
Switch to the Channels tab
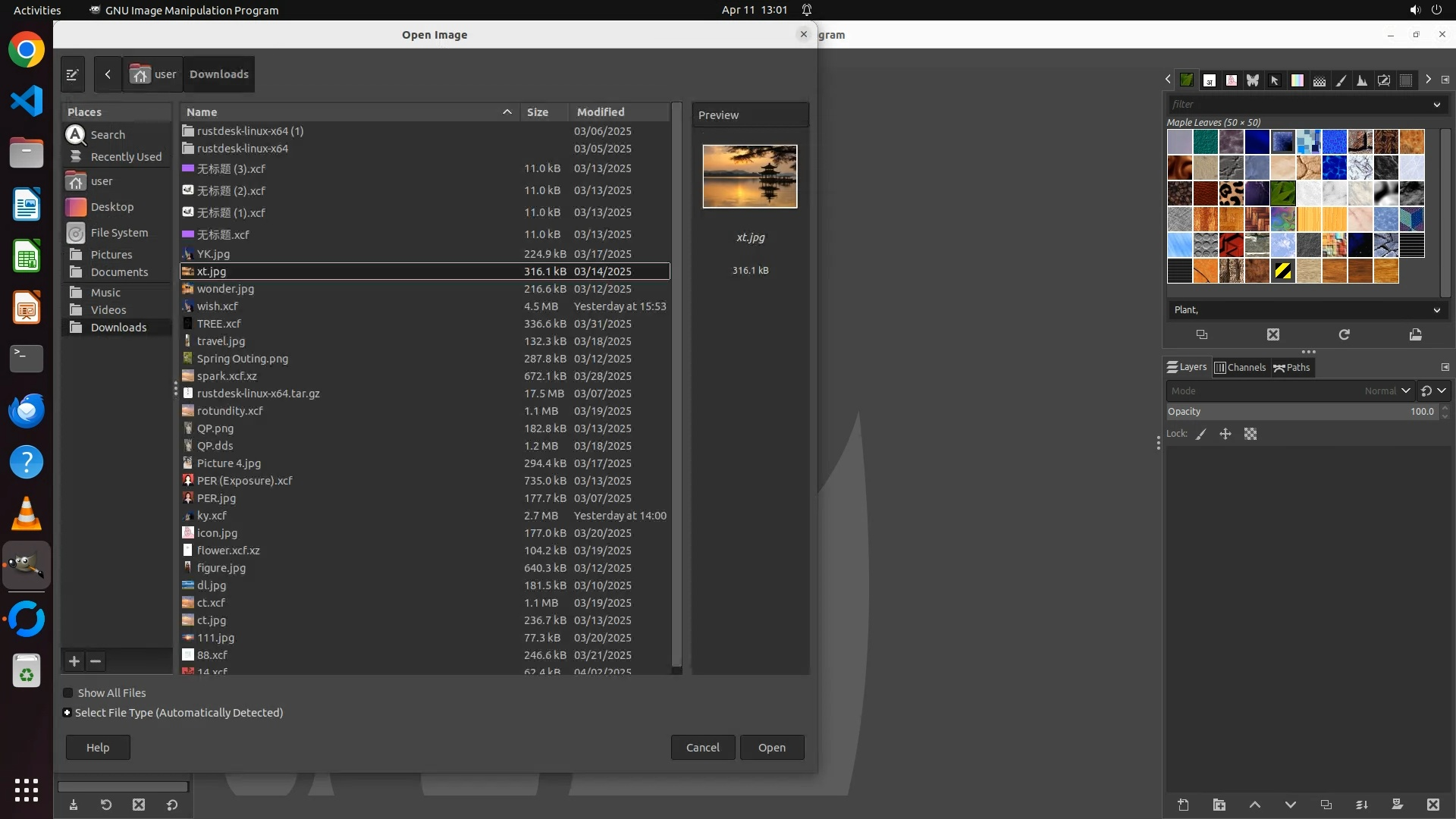(x=1240, y=368)
